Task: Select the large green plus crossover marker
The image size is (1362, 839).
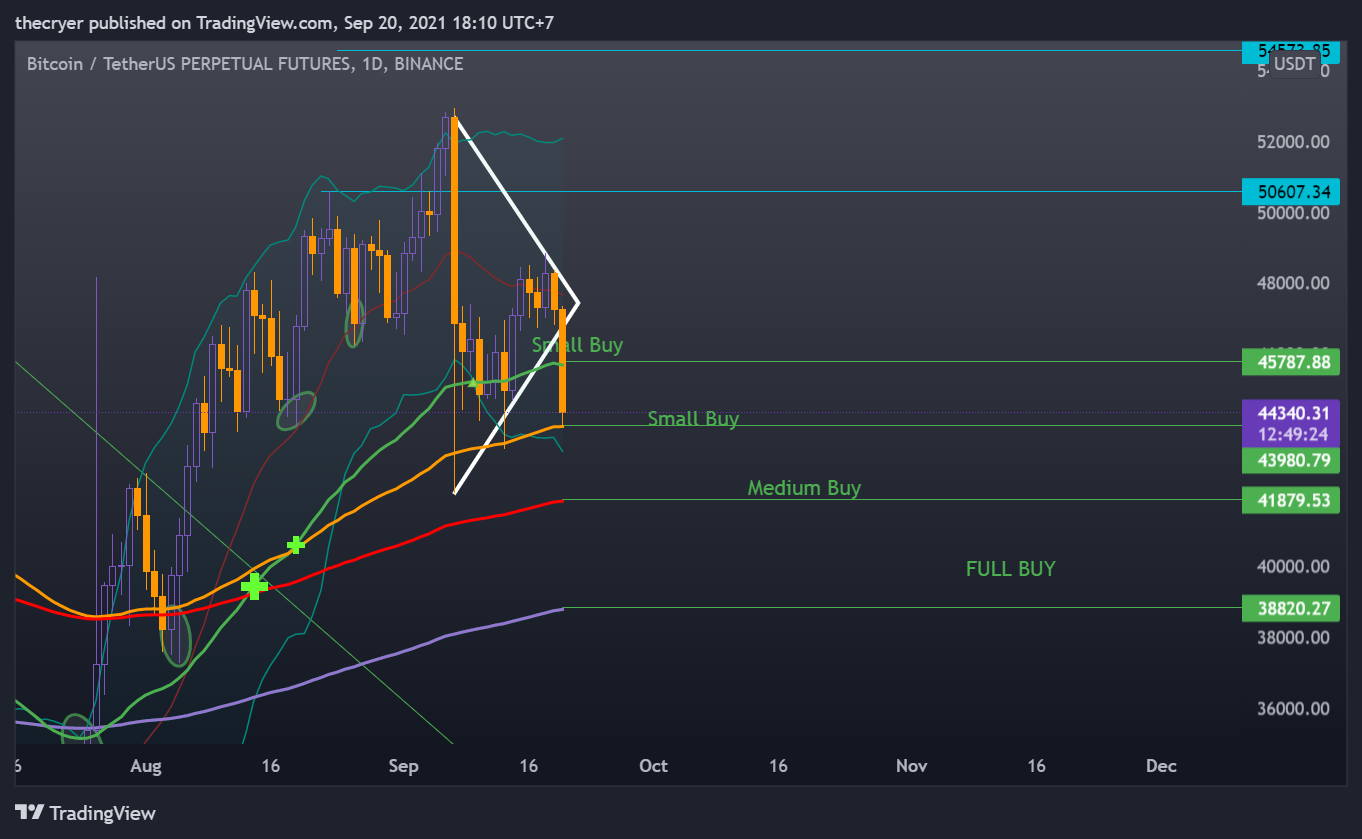Action: [255, 586]
